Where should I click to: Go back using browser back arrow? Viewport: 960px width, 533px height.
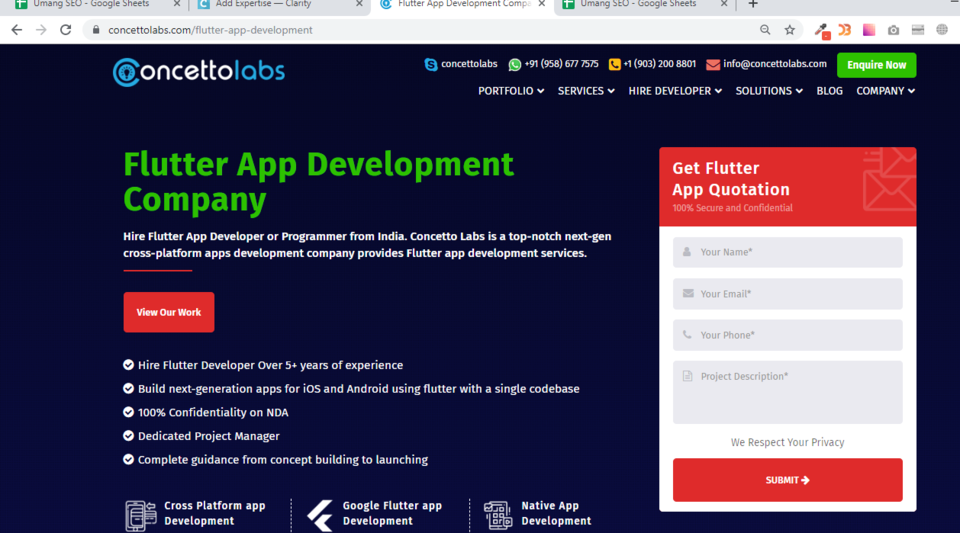click(17, 30)
